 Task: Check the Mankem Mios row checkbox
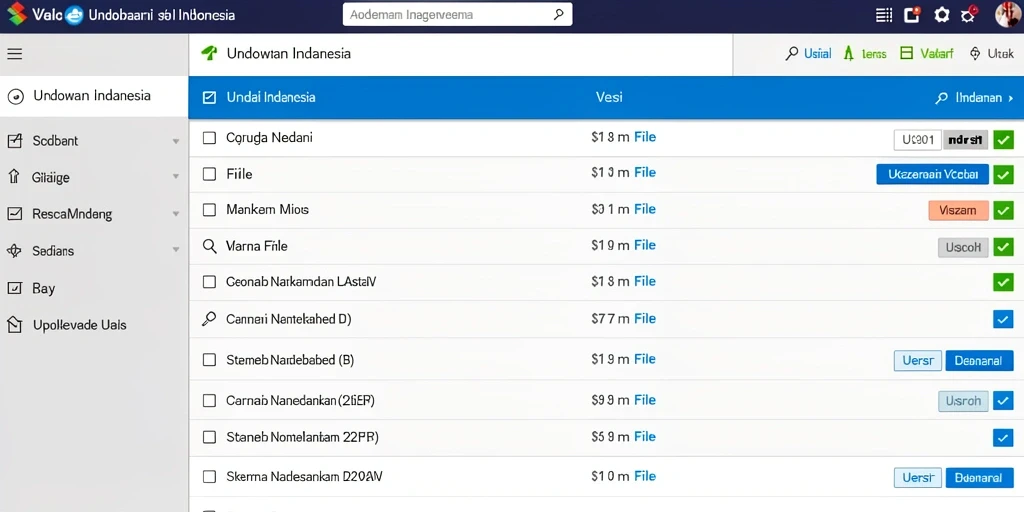click(209, 210)
